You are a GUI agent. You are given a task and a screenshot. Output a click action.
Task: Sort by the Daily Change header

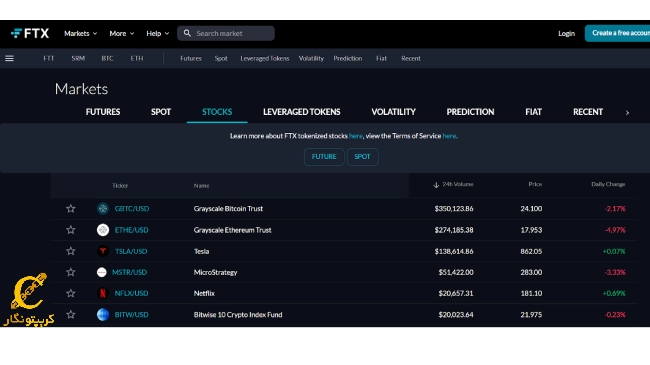pyautogui.click(x=608, y=184)
